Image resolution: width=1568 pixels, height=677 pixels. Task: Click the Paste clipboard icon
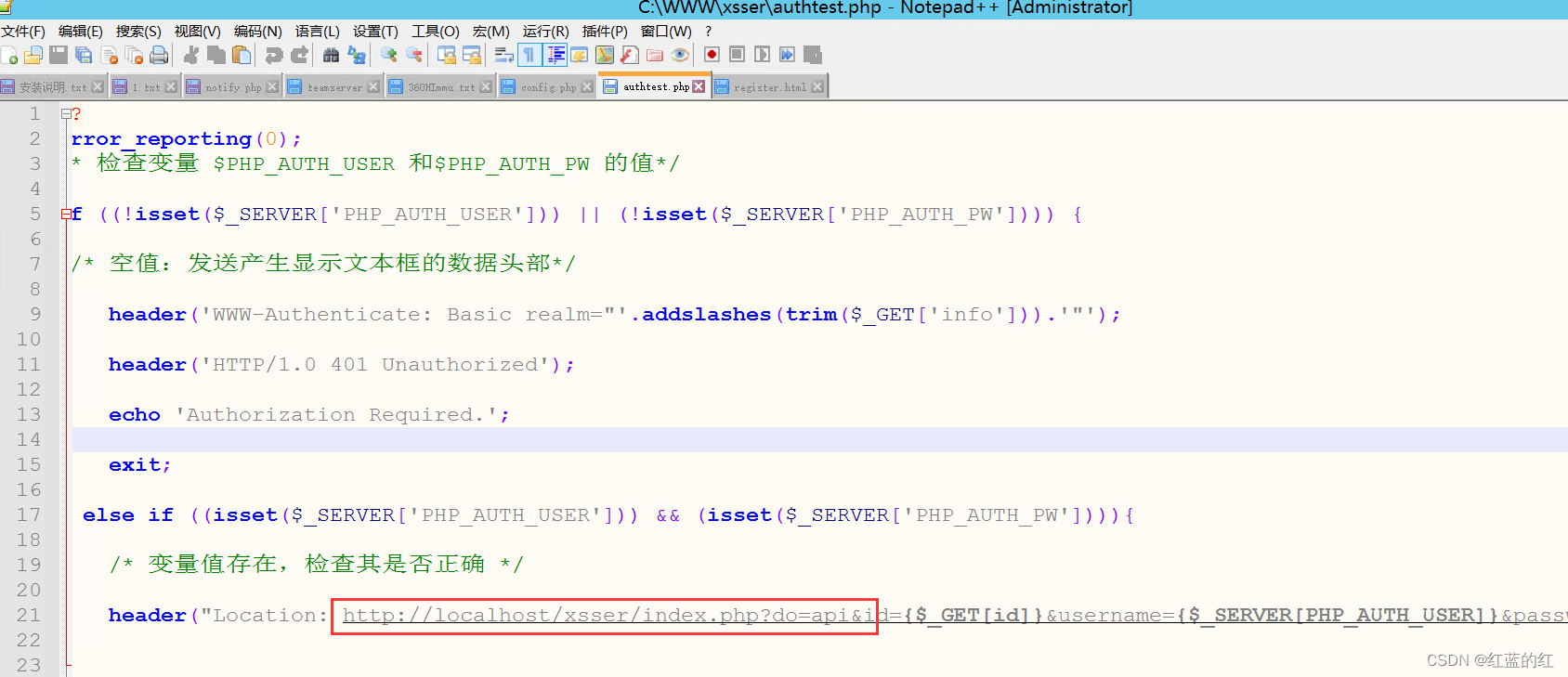point(242,56)
